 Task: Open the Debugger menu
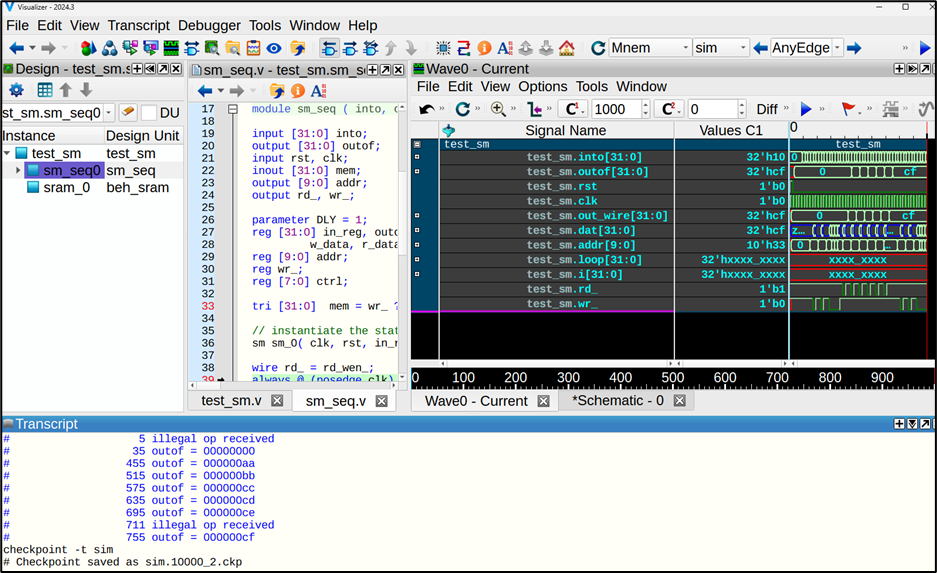point(209,25)
